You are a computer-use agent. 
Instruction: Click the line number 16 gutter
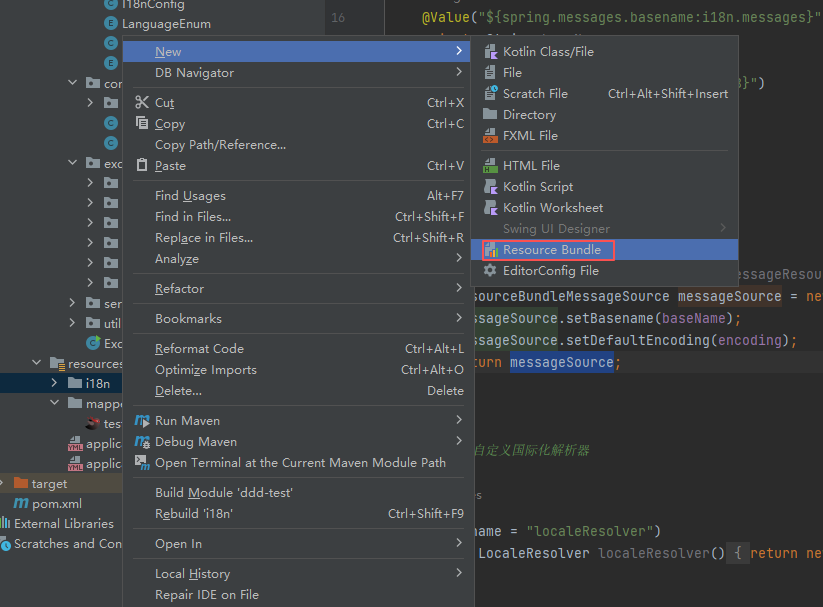click(x=338, y=18)
